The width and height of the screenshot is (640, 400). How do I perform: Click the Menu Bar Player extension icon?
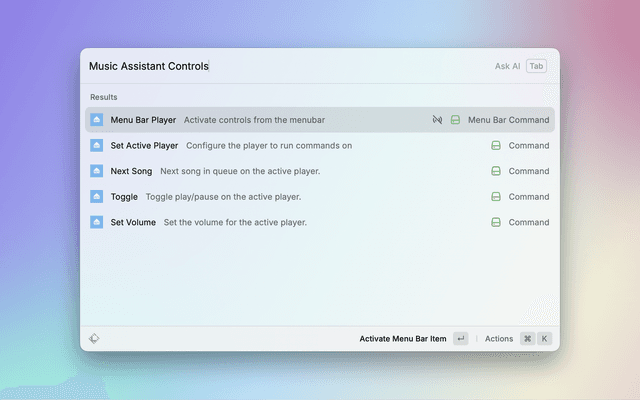(x=97, y=120)
